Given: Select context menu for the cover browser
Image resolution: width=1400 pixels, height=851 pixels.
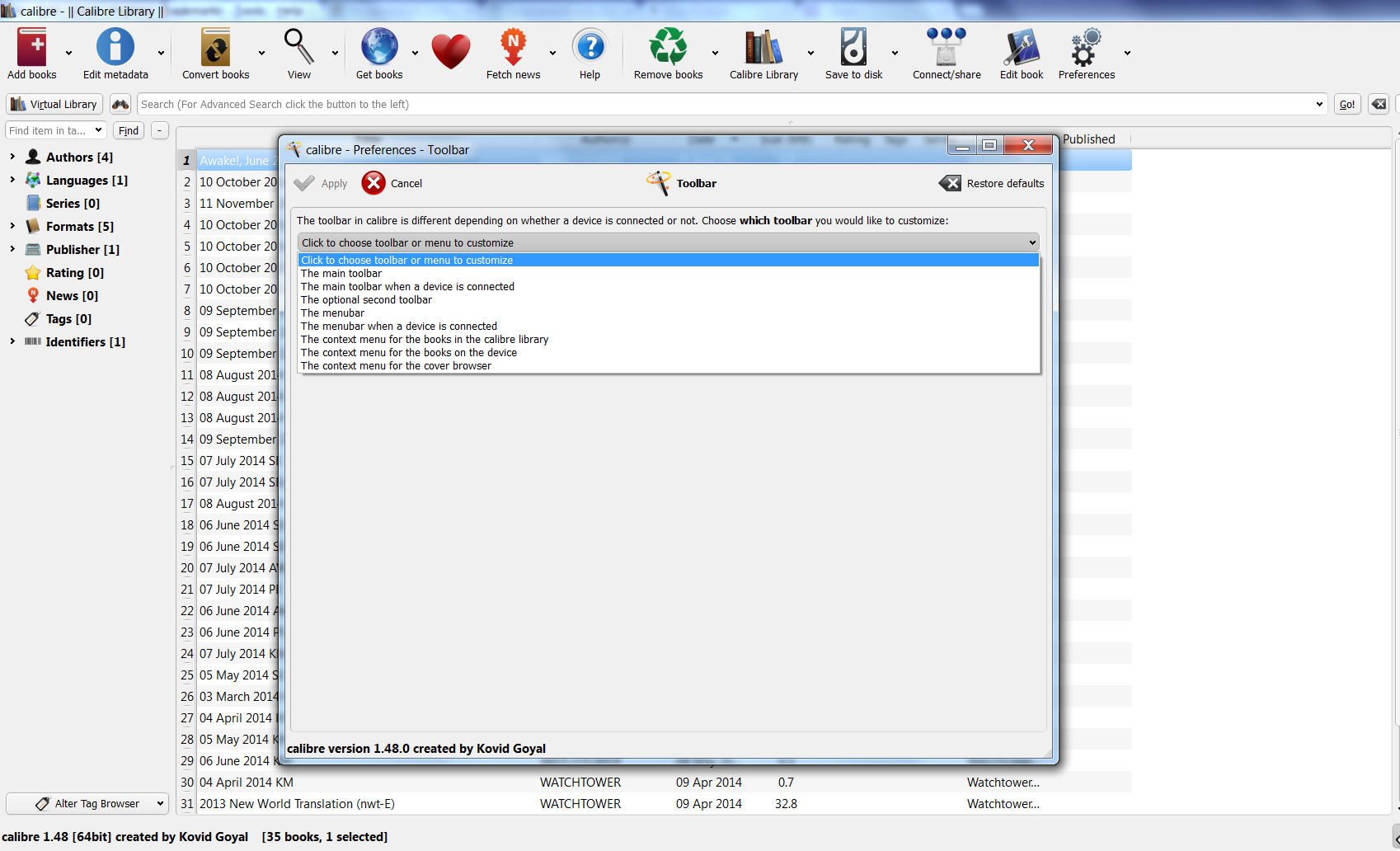Looking at the screenshot, I should [668, 366].
